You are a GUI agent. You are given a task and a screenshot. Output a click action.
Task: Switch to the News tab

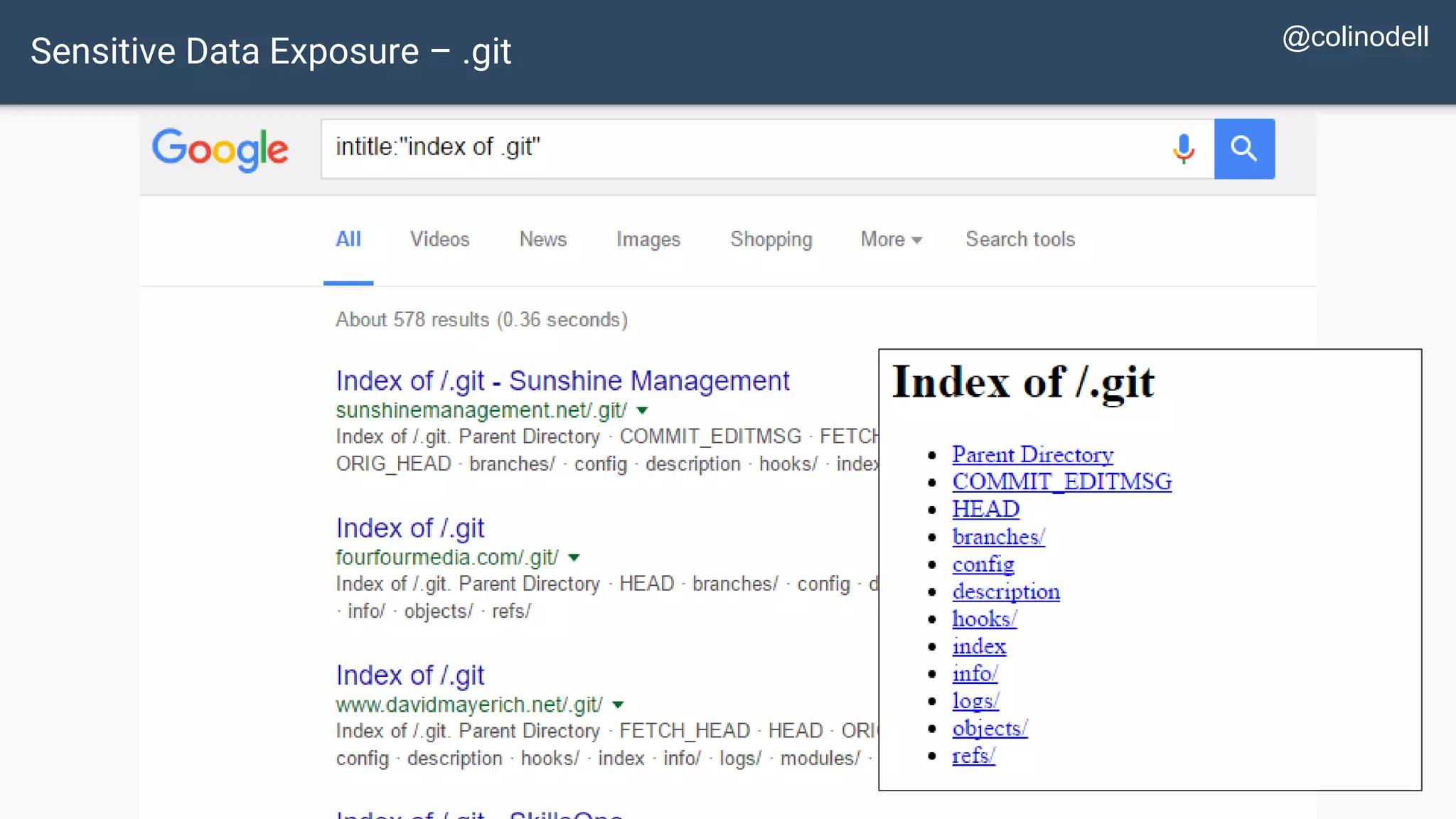pyautogui.click(x=543, y=240)
